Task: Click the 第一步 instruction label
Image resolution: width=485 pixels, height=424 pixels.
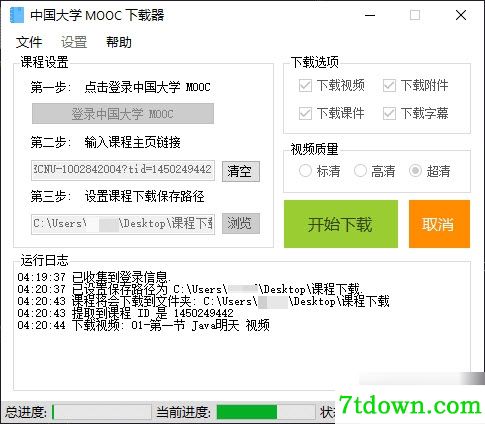Action: 120,87
